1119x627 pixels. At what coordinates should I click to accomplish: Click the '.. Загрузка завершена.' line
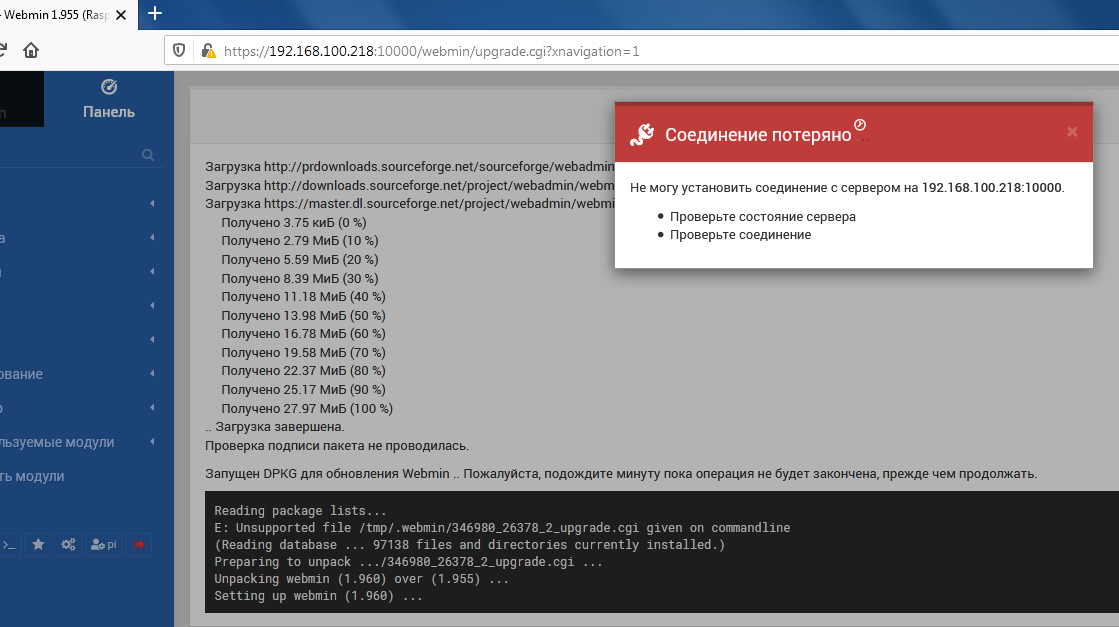[x=275, y=427]
